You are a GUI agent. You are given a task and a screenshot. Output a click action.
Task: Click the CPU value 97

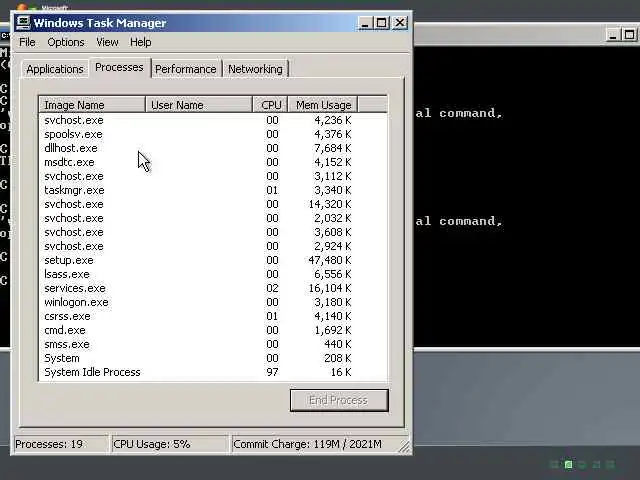(x=272, y=372)
